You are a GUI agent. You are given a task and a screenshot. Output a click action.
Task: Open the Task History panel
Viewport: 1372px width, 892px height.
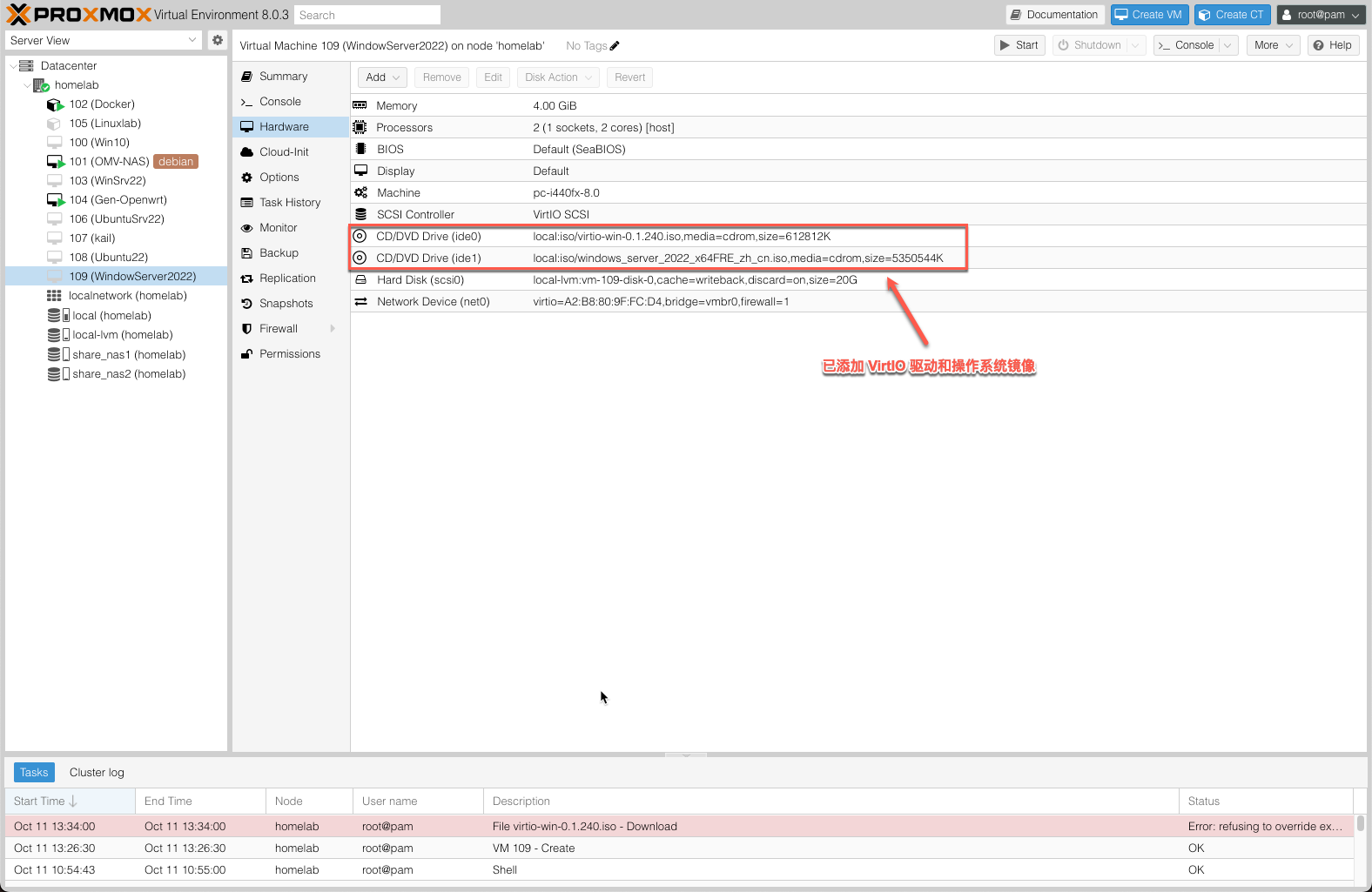click(x=291, y=203)
